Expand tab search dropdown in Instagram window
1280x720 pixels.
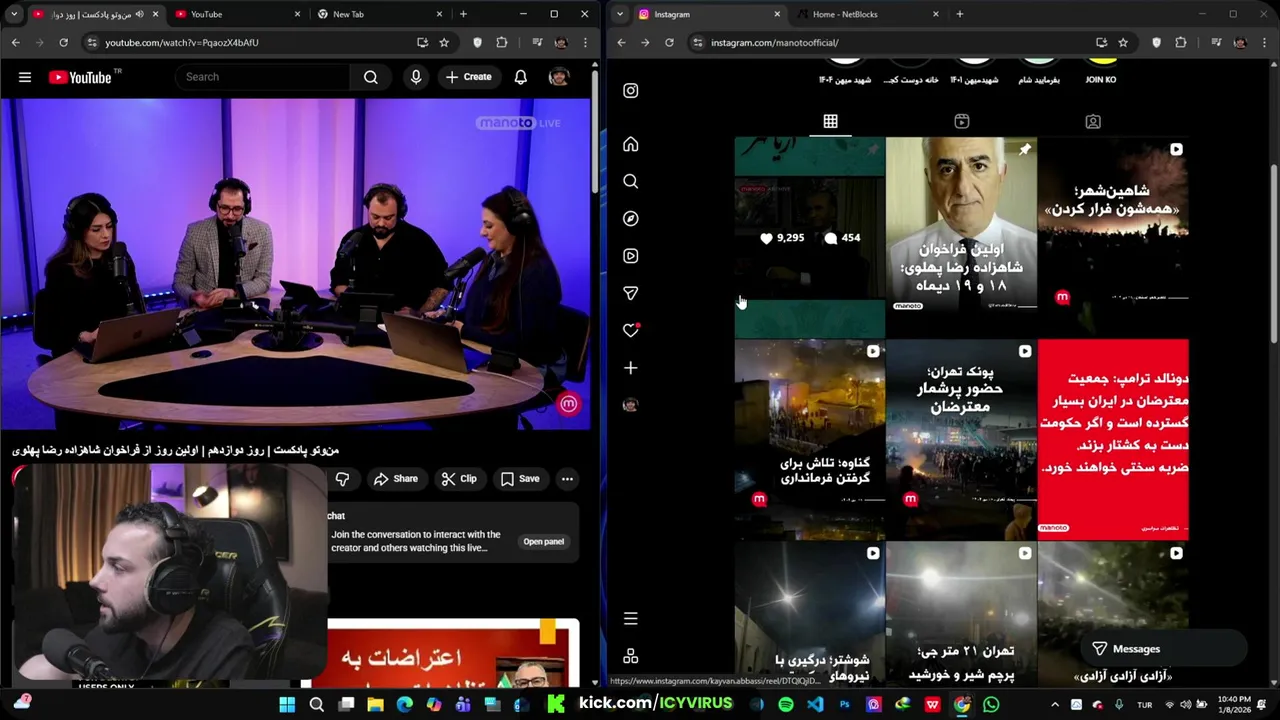tap(620, 14)
